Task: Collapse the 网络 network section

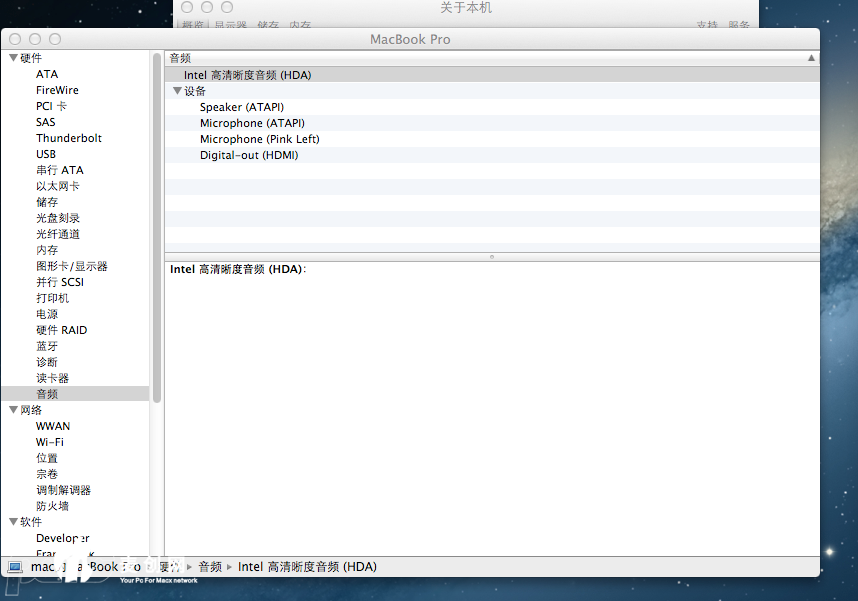Action: click(x=13, y=410)
